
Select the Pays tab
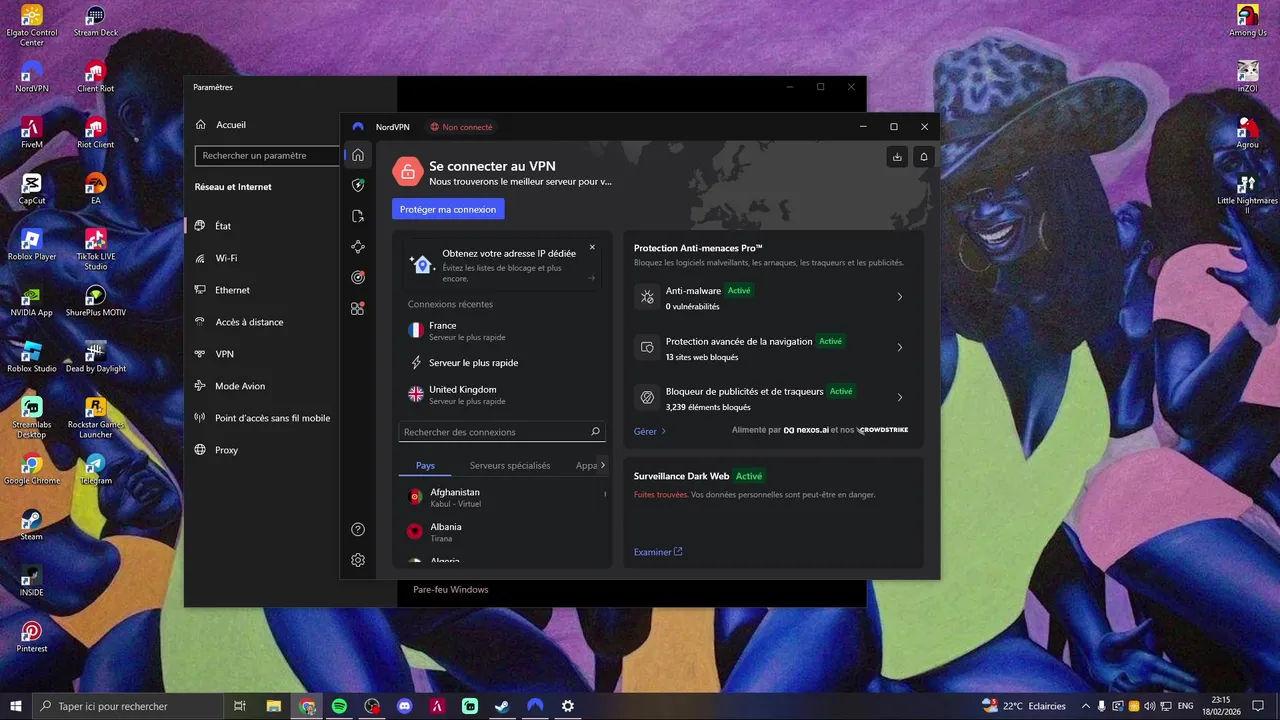coord(425,465)
